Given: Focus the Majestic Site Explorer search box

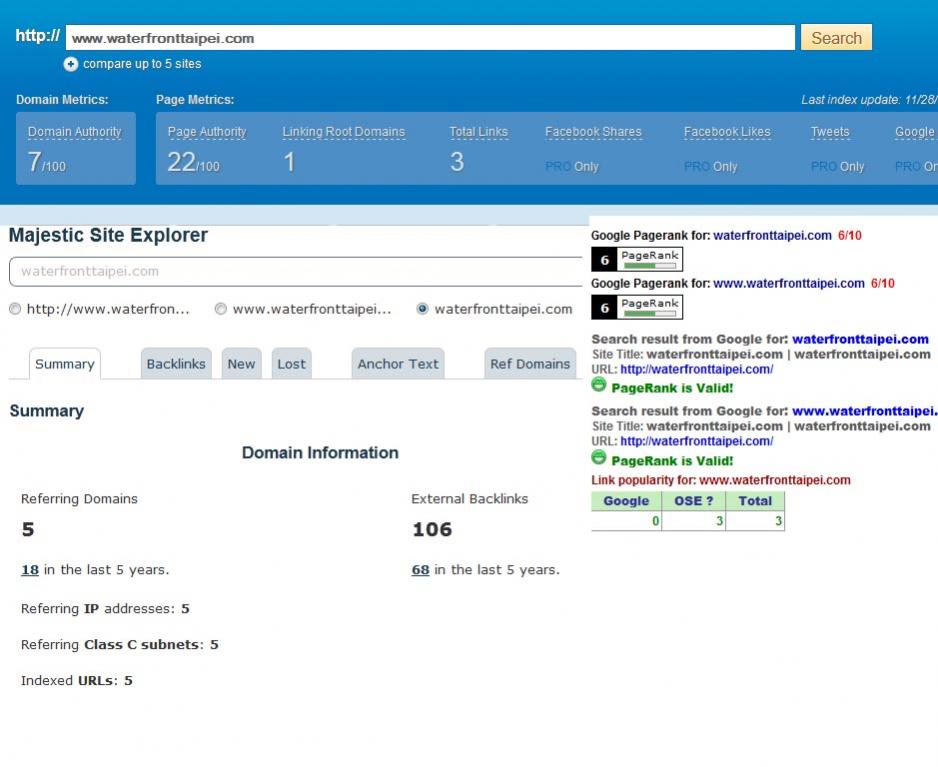Looking at the screenshot, I should pyautogui.click(x=296, y=272).
